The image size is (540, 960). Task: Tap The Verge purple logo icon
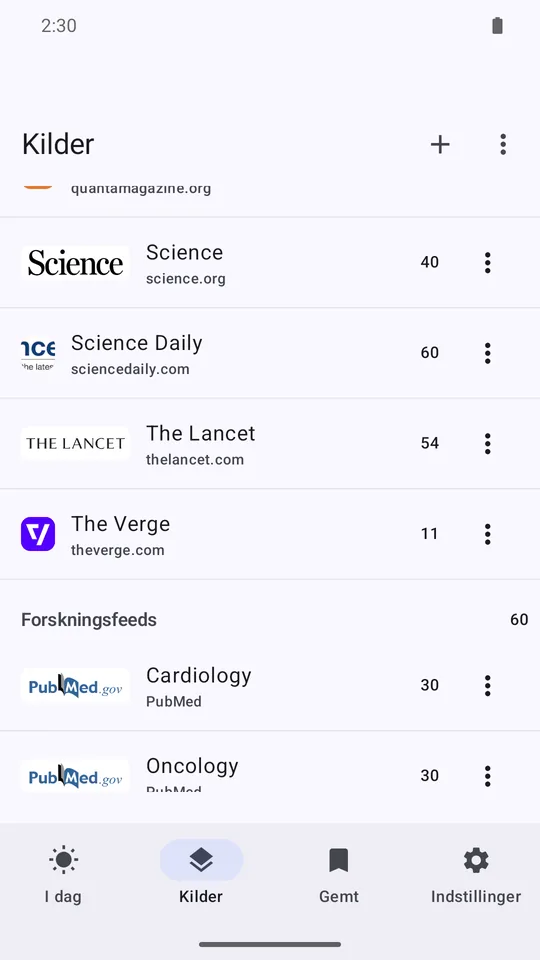pyautogui.click(x=38, y=534)
